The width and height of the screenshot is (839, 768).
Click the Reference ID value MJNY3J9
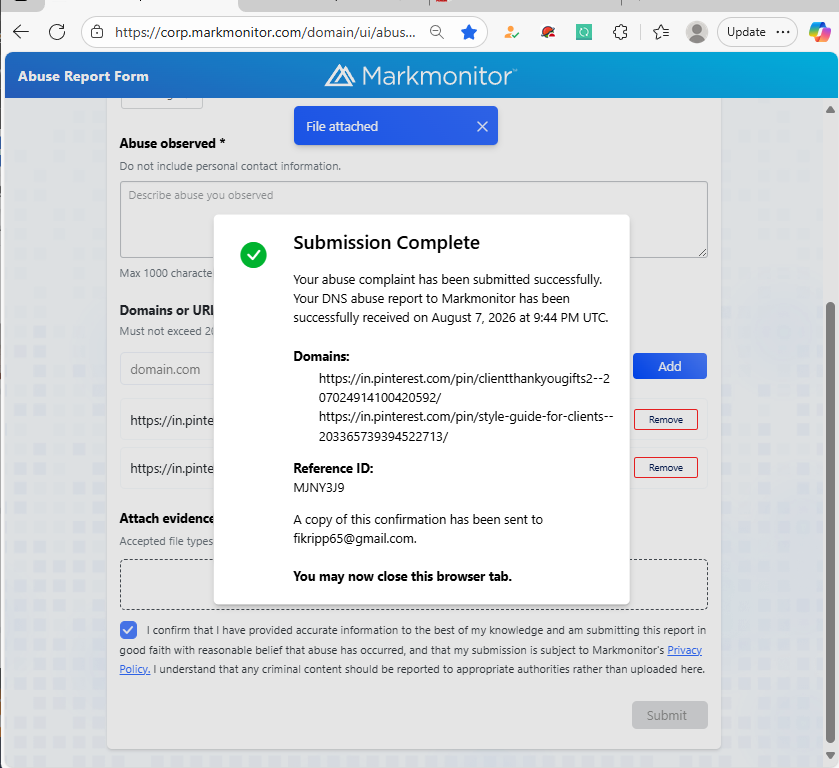tap(319, 488)
